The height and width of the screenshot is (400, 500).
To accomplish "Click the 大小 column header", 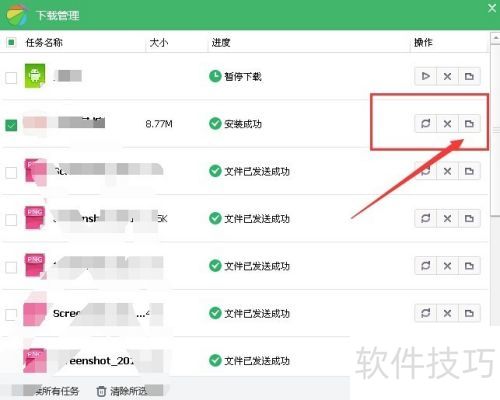I will point(159,43).
